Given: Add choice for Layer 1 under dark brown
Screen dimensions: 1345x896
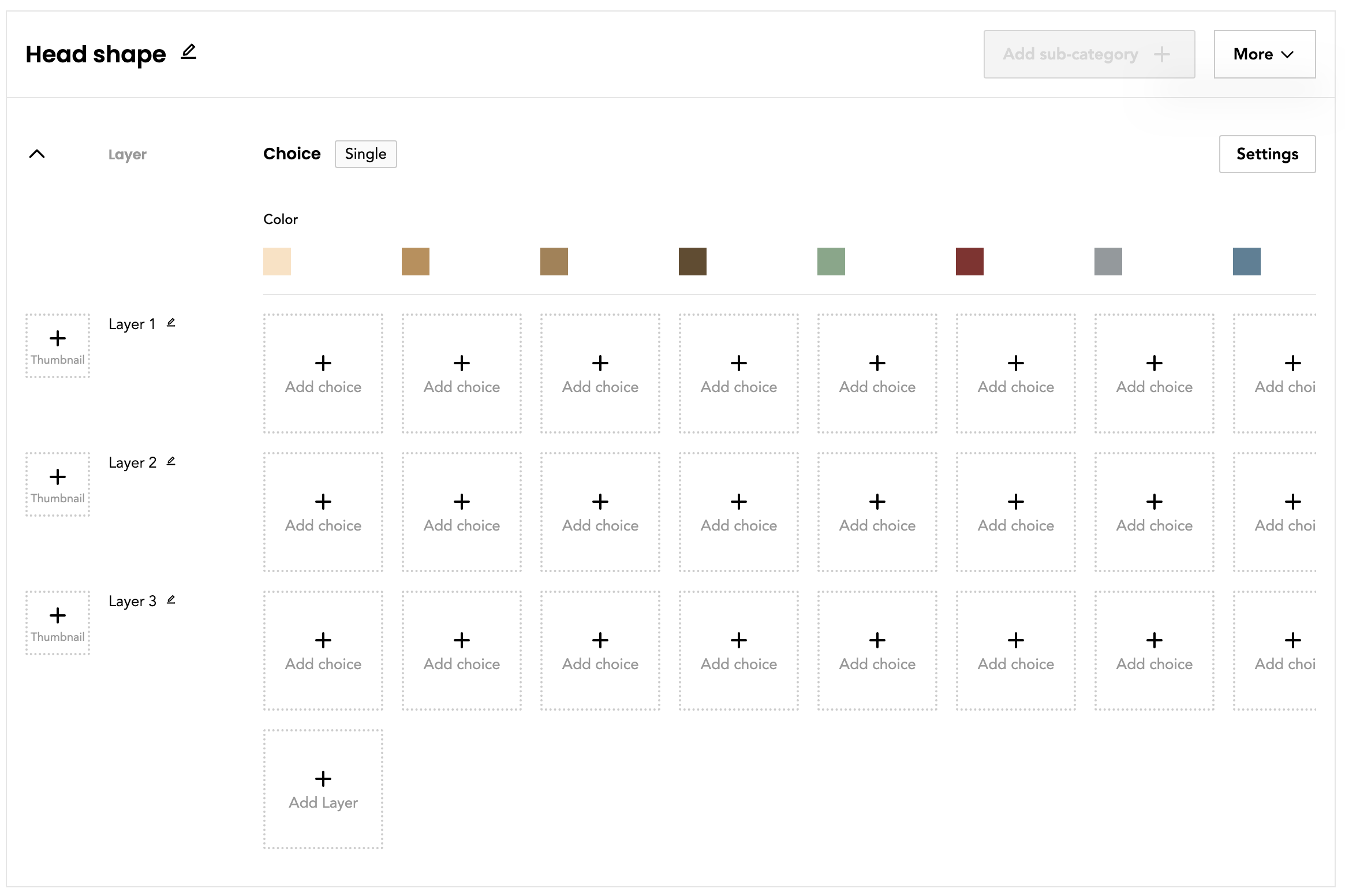Looking at the screenshot, I should (x=739, y=374).
